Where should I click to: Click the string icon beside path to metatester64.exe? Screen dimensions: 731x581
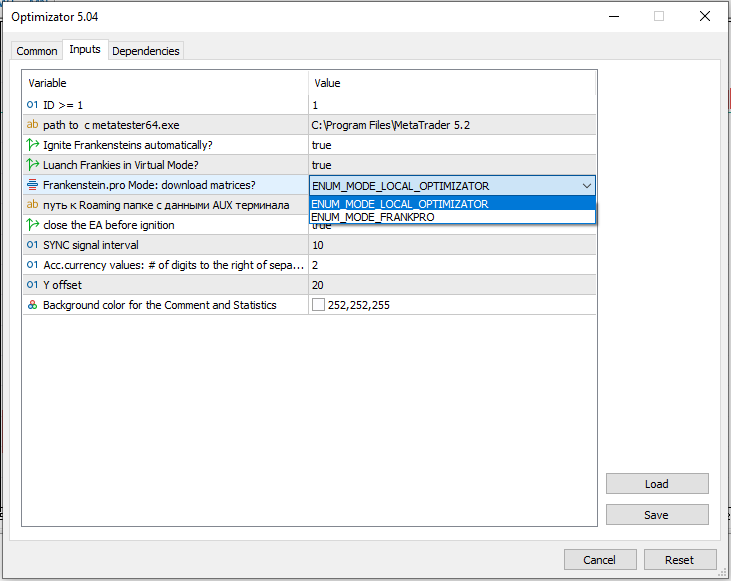tap(32, 125)
